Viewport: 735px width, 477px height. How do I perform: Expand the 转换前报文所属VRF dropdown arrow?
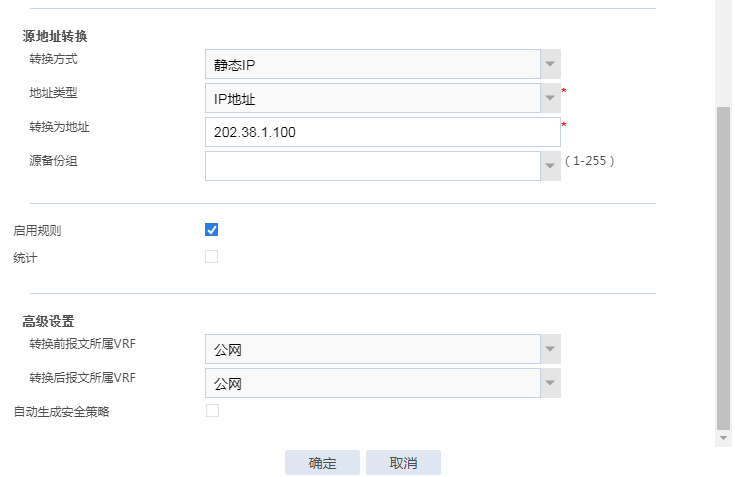coord(550,349)
